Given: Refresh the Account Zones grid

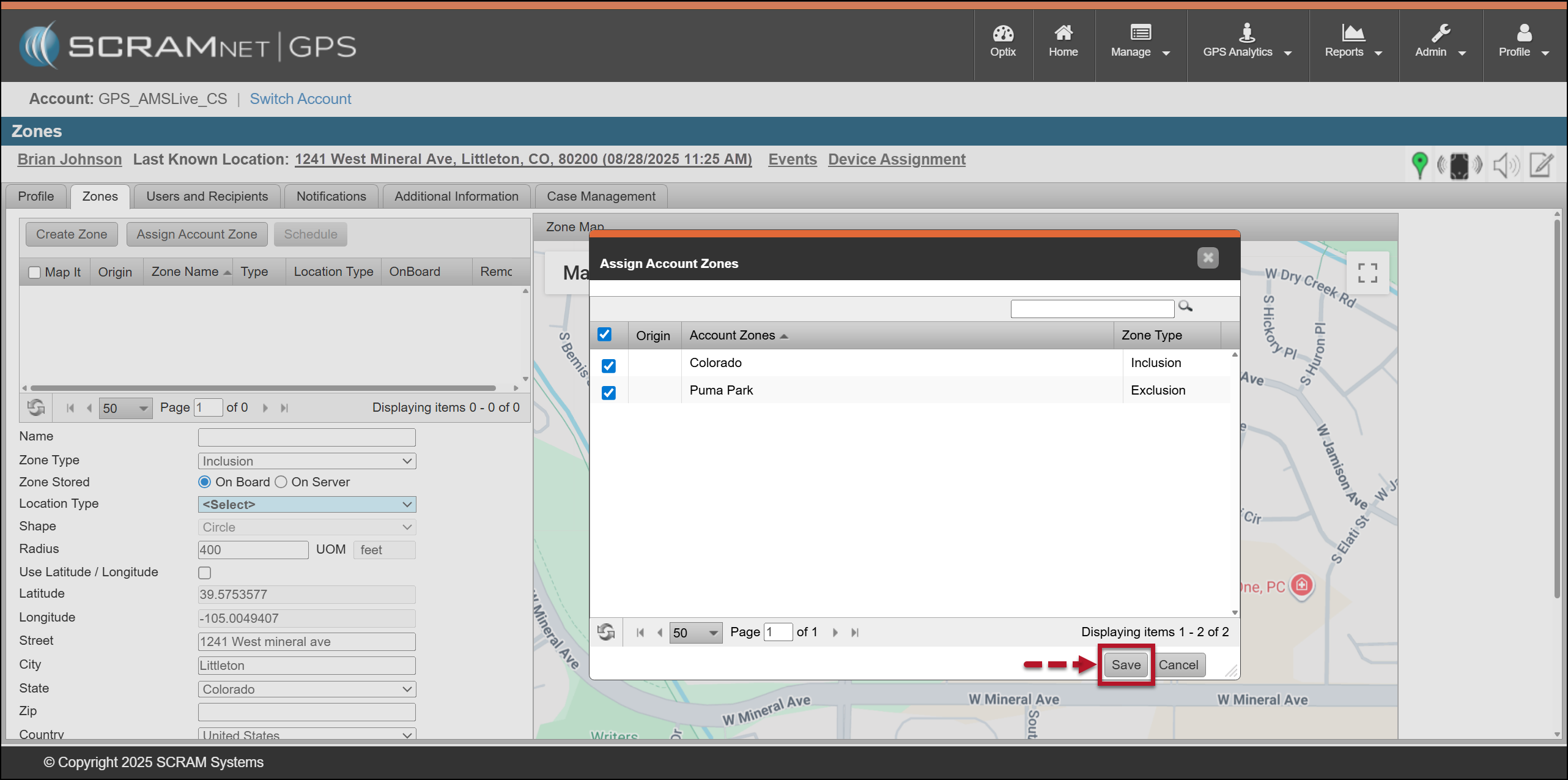Looking at the screenshot, I should tap(606, 632).
